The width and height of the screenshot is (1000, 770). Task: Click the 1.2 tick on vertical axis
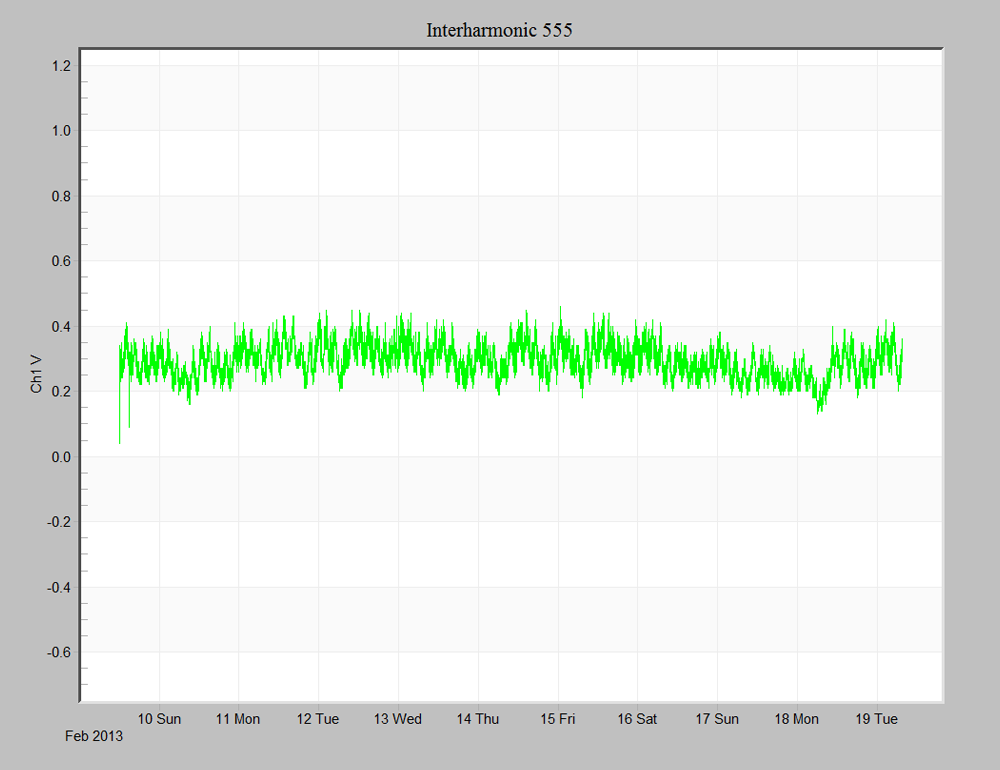(63, 65)
